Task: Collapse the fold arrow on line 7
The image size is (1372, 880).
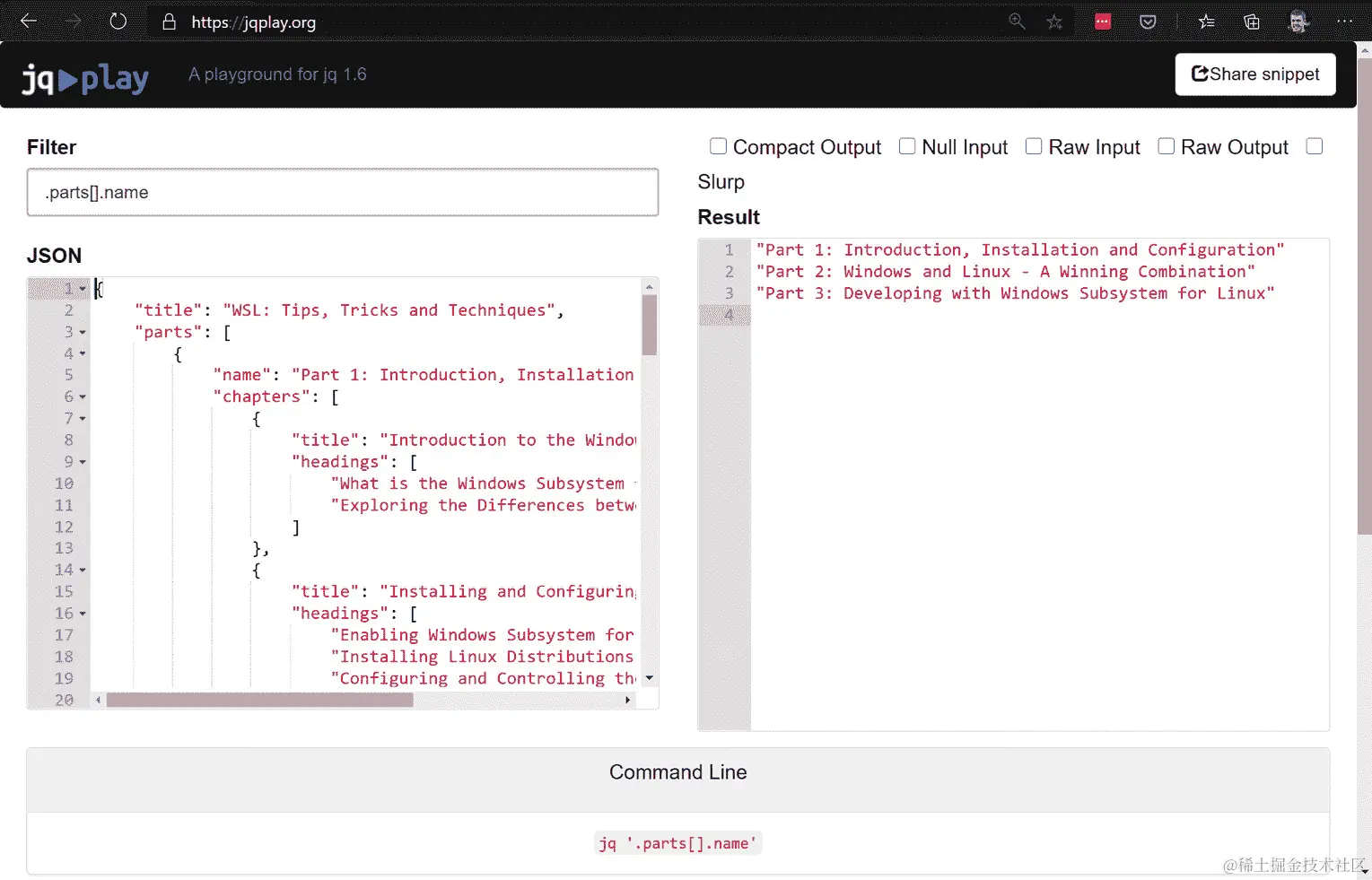Action: click(x=83, y=419)
